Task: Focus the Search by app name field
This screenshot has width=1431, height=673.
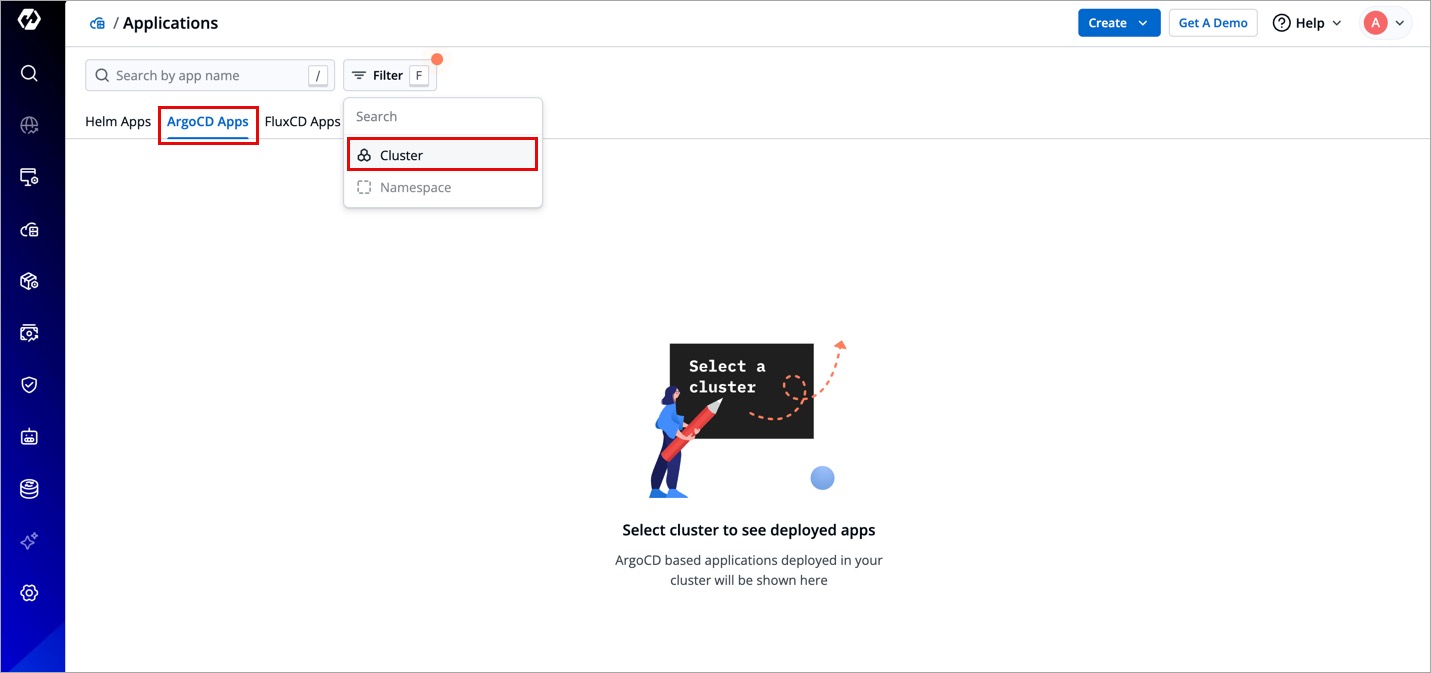Action: point(205,75)
